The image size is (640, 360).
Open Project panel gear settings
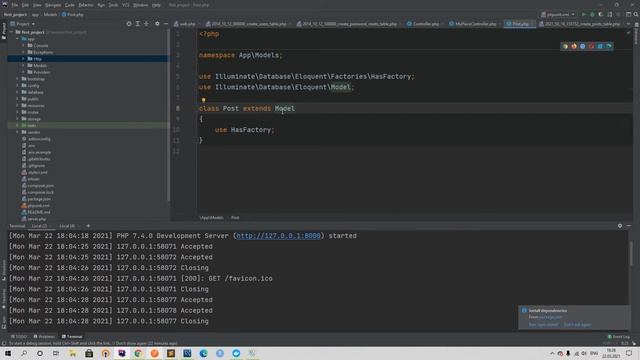point(157,24)
